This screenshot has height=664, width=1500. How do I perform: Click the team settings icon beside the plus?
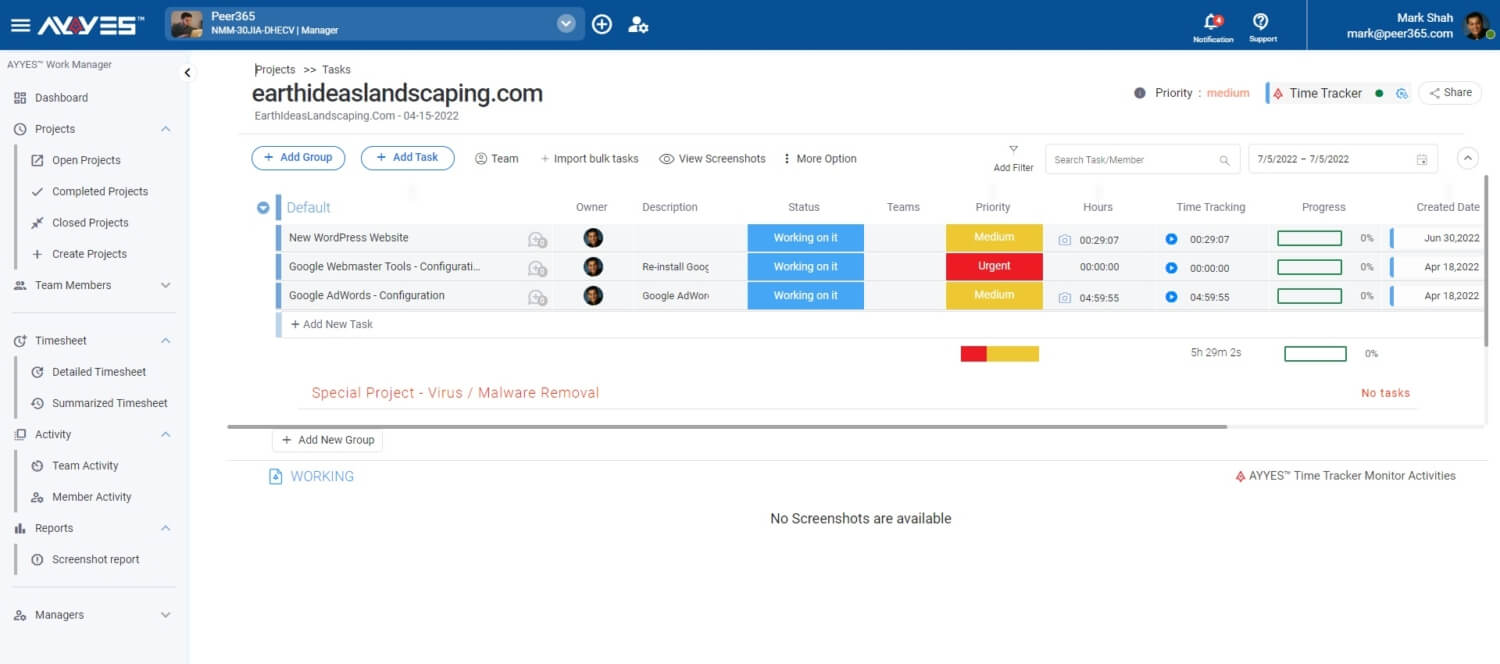tap(637, 23)
